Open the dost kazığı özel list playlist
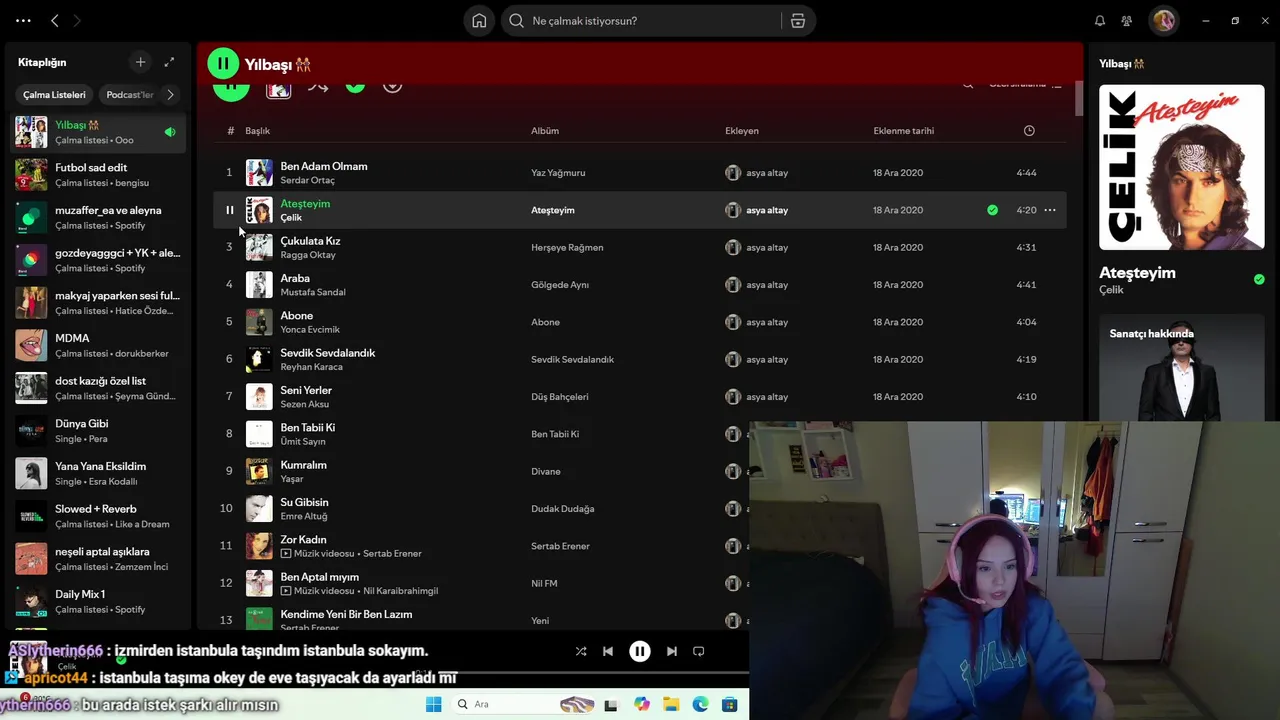Screen dimensions: 1280x720 [99, 388]
